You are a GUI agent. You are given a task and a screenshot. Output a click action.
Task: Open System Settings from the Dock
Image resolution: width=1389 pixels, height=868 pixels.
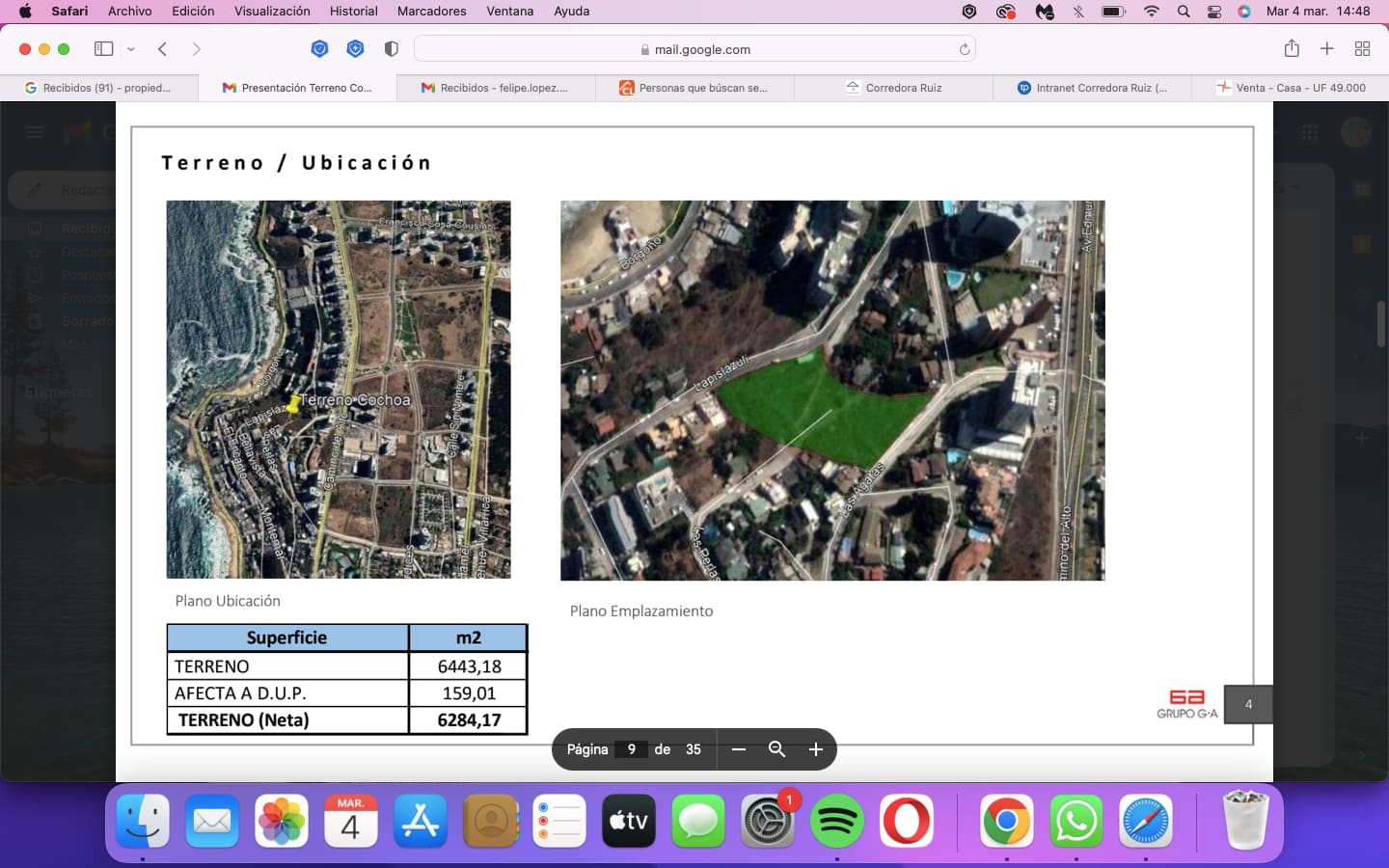click(768, 822)
